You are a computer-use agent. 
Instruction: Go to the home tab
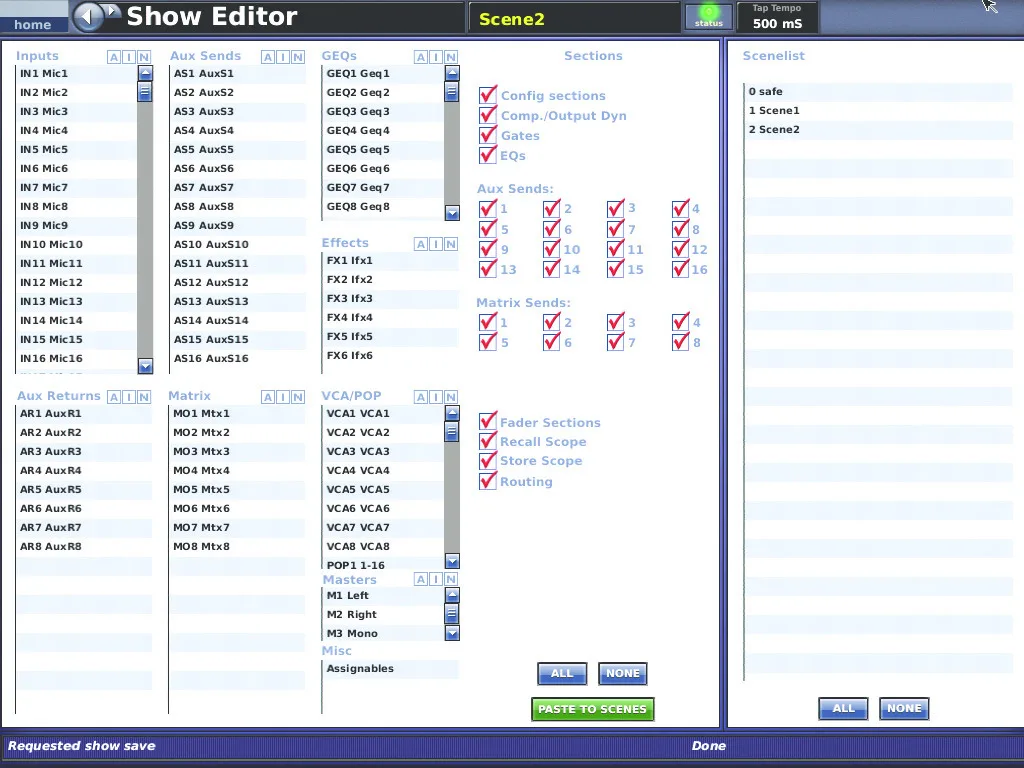point(33,24)
